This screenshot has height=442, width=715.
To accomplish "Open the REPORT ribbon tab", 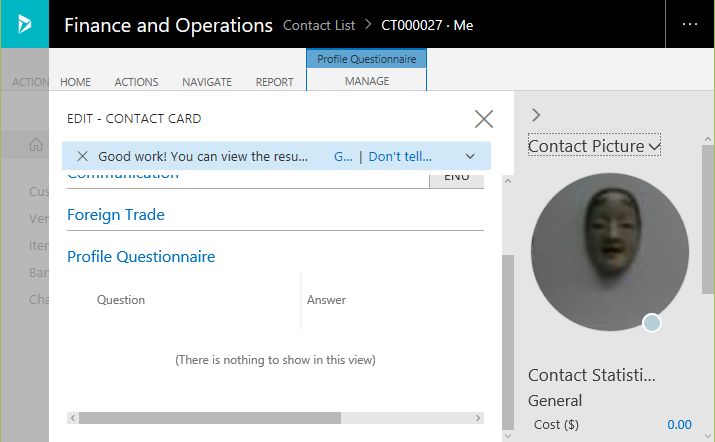I will click(x=274, y=82).
